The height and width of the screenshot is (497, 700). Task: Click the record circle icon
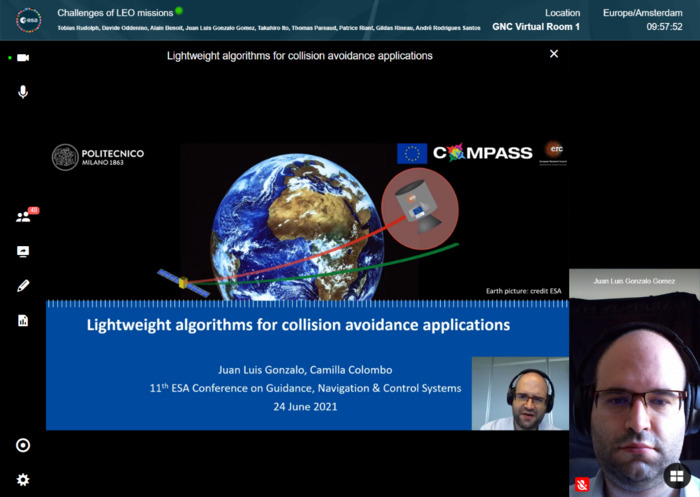coord(22,445)
